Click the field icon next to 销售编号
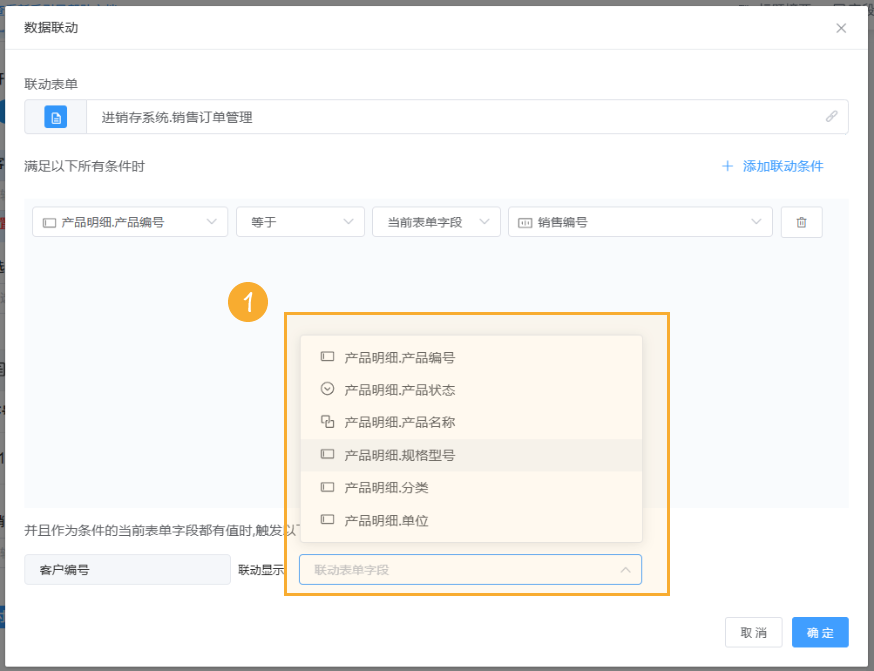This screenshot has width=874, height=671. [523, 221]
